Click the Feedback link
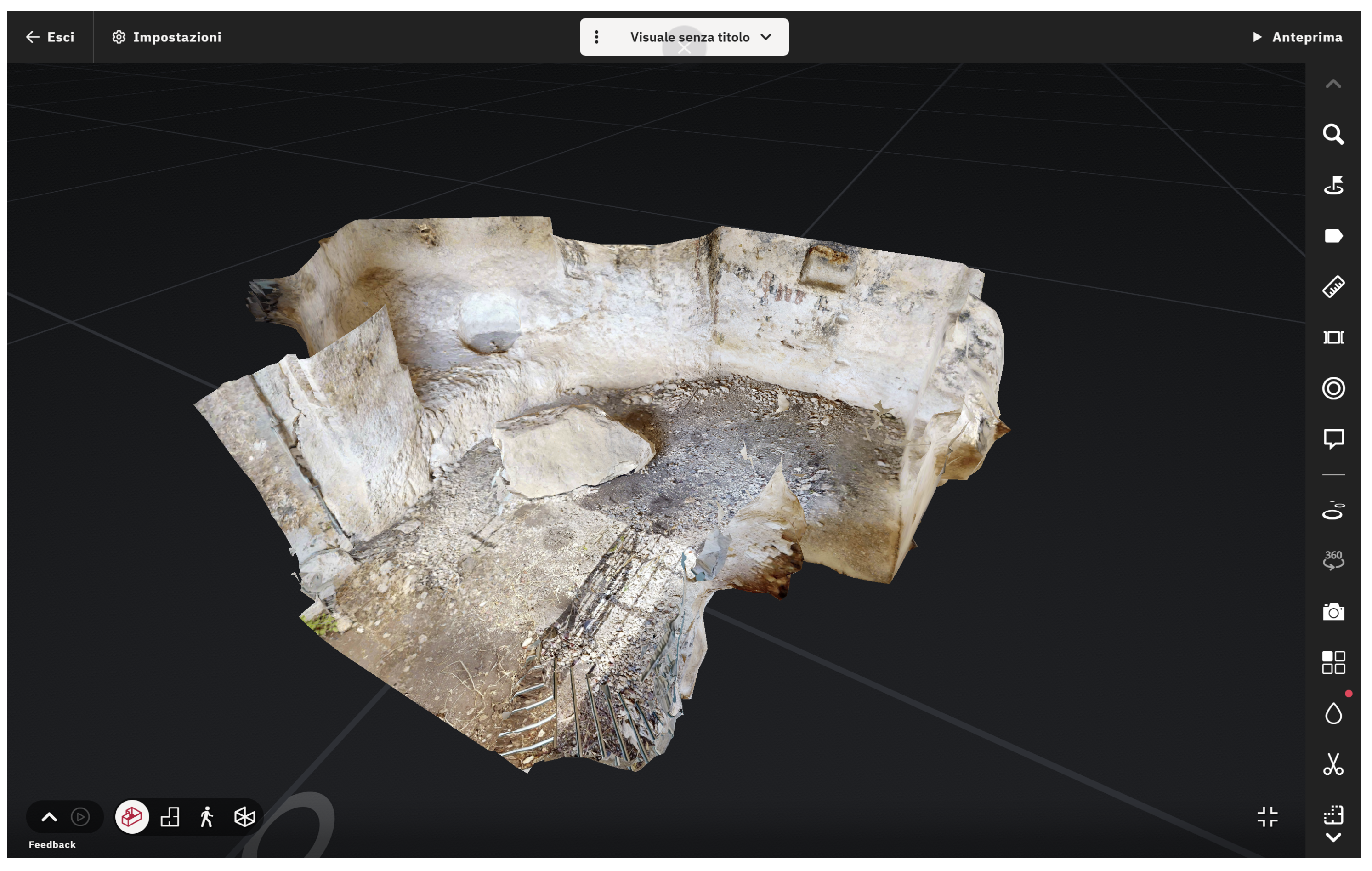 point(52,844)
